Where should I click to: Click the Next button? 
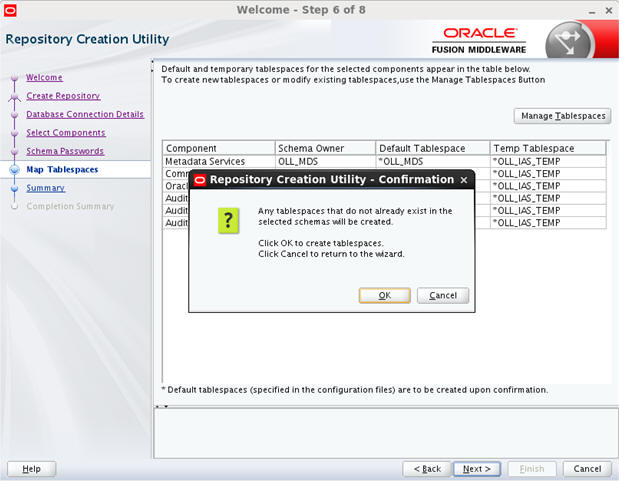(x=477, y=469)
